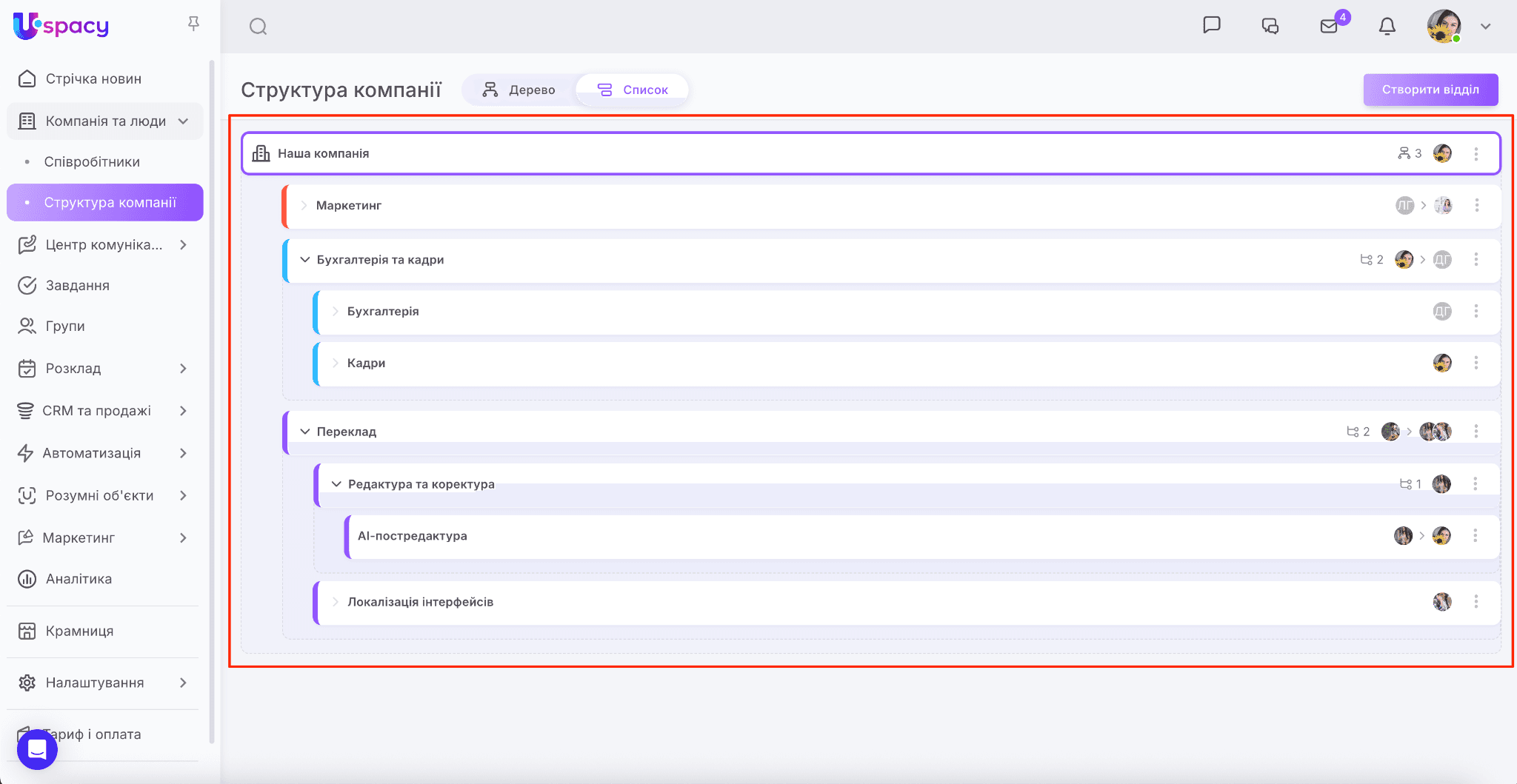This screenshot has height=784, width=1517.
Task: Open three-dot menu for Наша компанія
Action: coord(1476,153)
